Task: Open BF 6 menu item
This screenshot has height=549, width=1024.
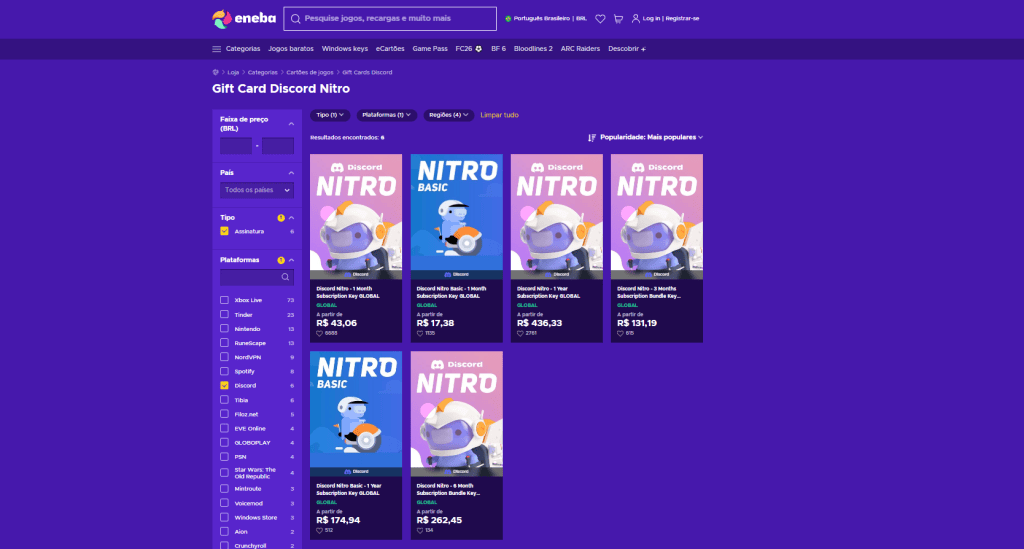Action: tap(498, 49)
